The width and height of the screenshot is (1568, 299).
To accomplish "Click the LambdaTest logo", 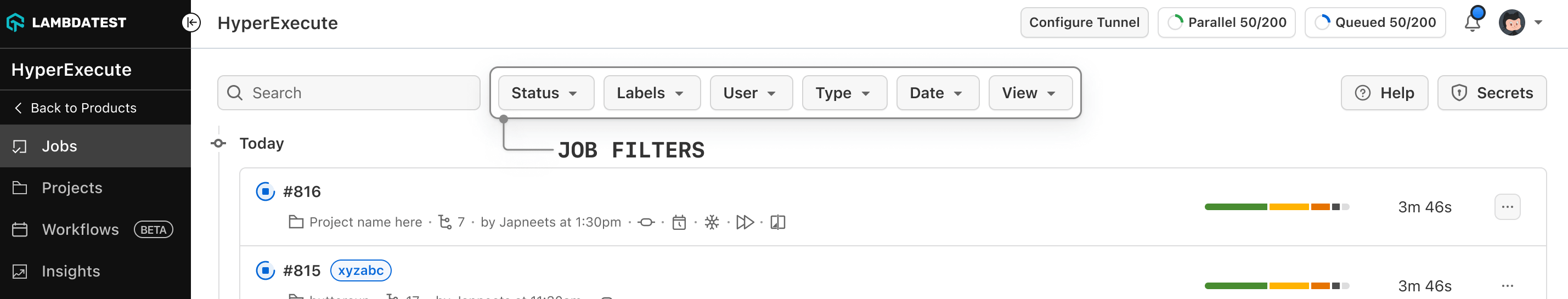I will [x=66, y=22].
